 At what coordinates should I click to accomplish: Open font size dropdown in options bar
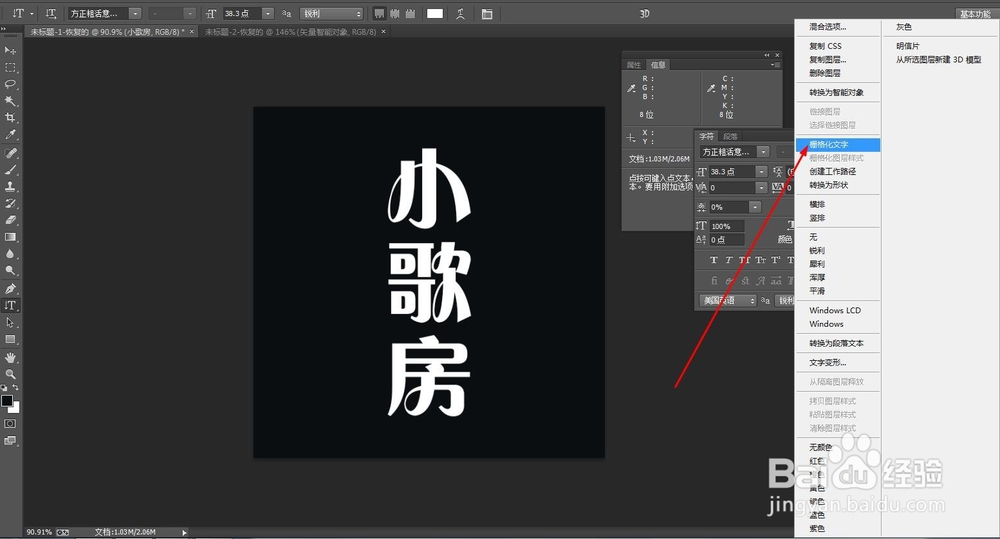[268, 13]
